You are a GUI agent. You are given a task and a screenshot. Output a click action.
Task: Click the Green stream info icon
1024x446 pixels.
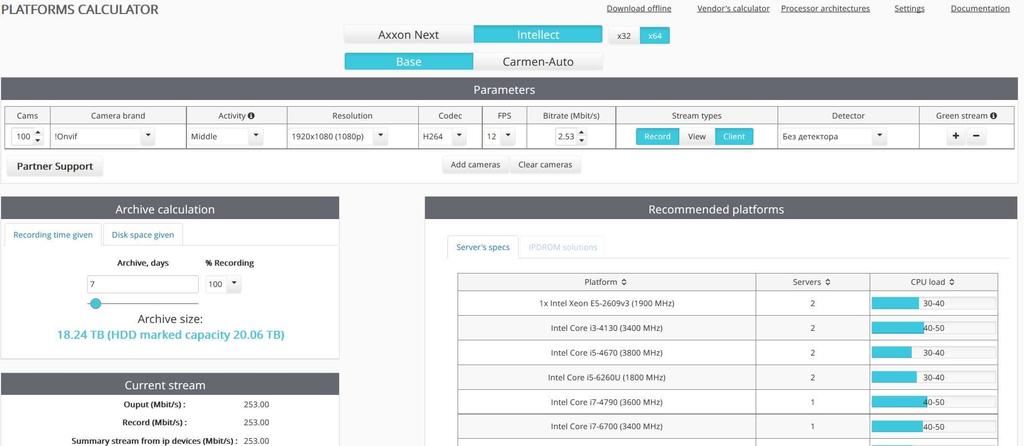click(993, 116)
